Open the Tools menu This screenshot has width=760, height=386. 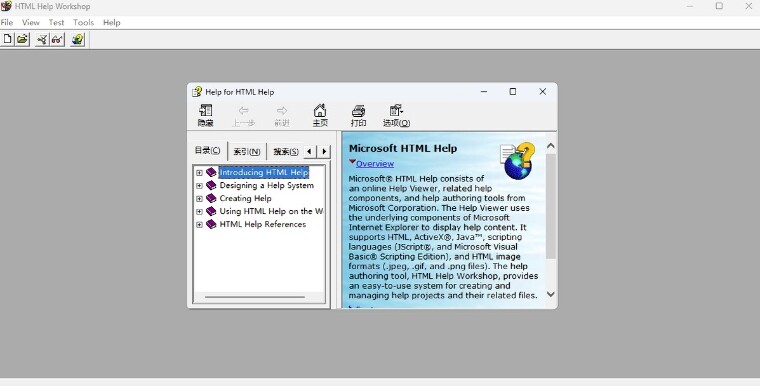pos(83,22)
